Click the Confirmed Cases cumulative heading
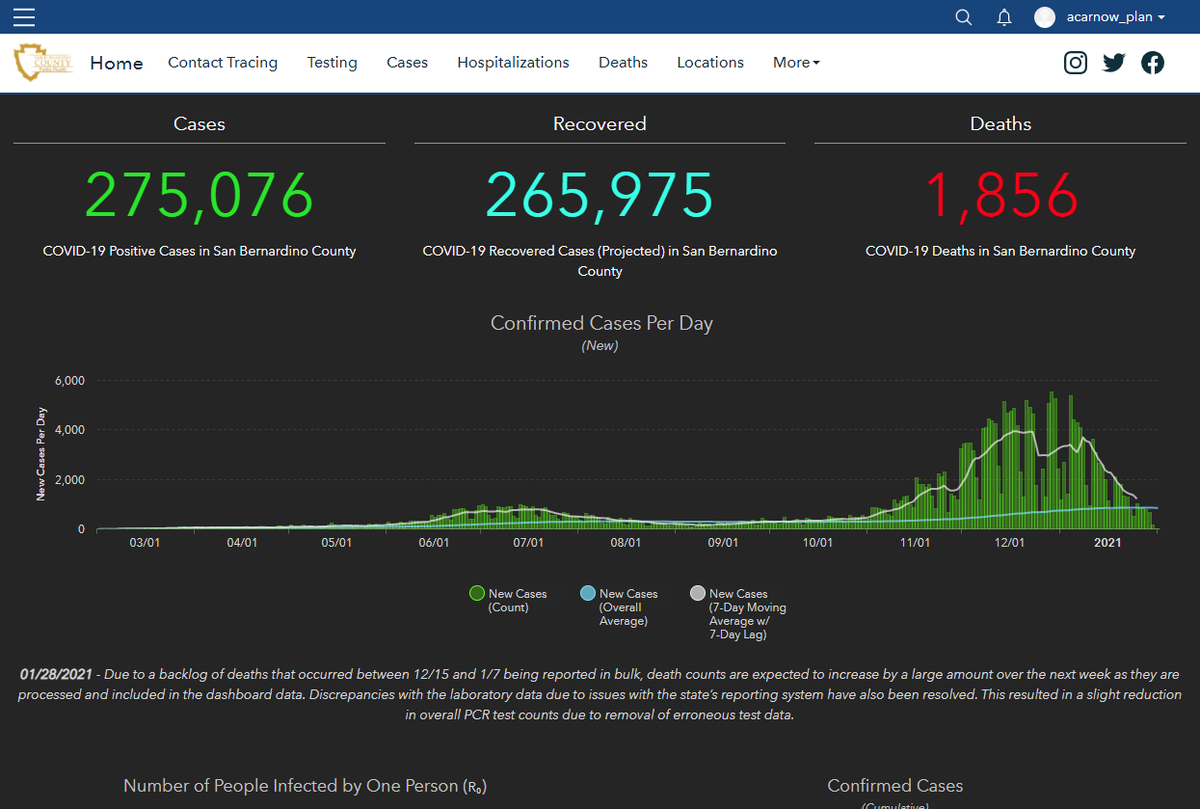 pyautogui.click(x=895, y=786)
